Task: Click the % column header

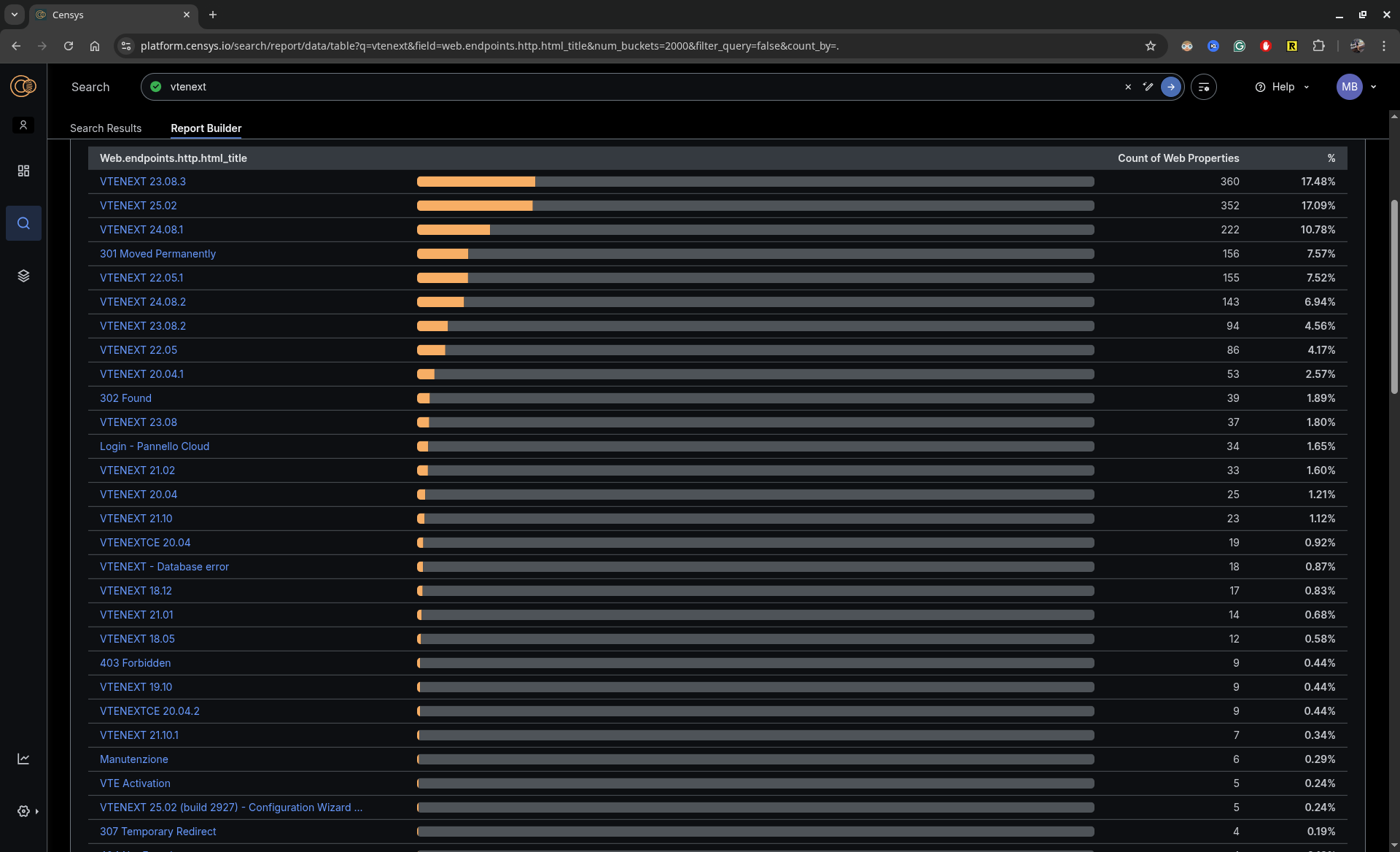Action: [1331, 158]
